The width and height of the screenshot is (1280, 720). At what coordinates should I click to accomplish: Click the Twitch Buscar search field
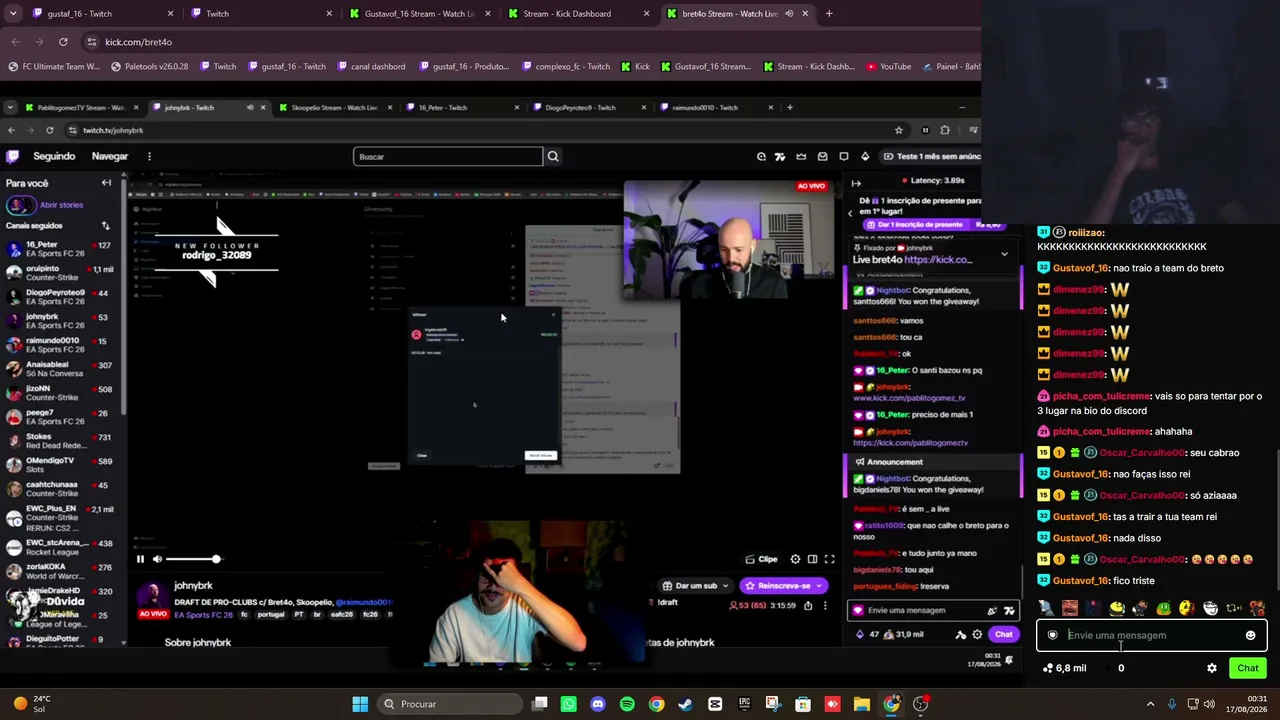[x=448, y=156]
